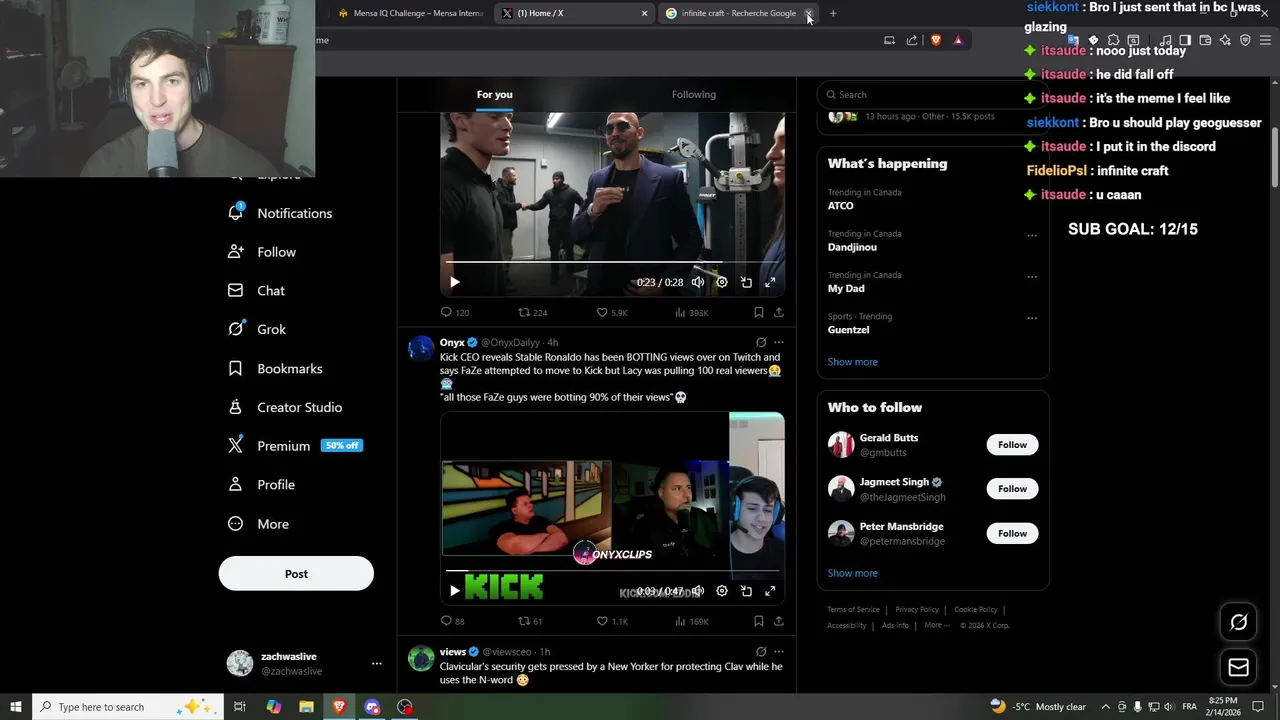
Task: Open more options for the Onyx post
Action: click(x=779, y=342)
